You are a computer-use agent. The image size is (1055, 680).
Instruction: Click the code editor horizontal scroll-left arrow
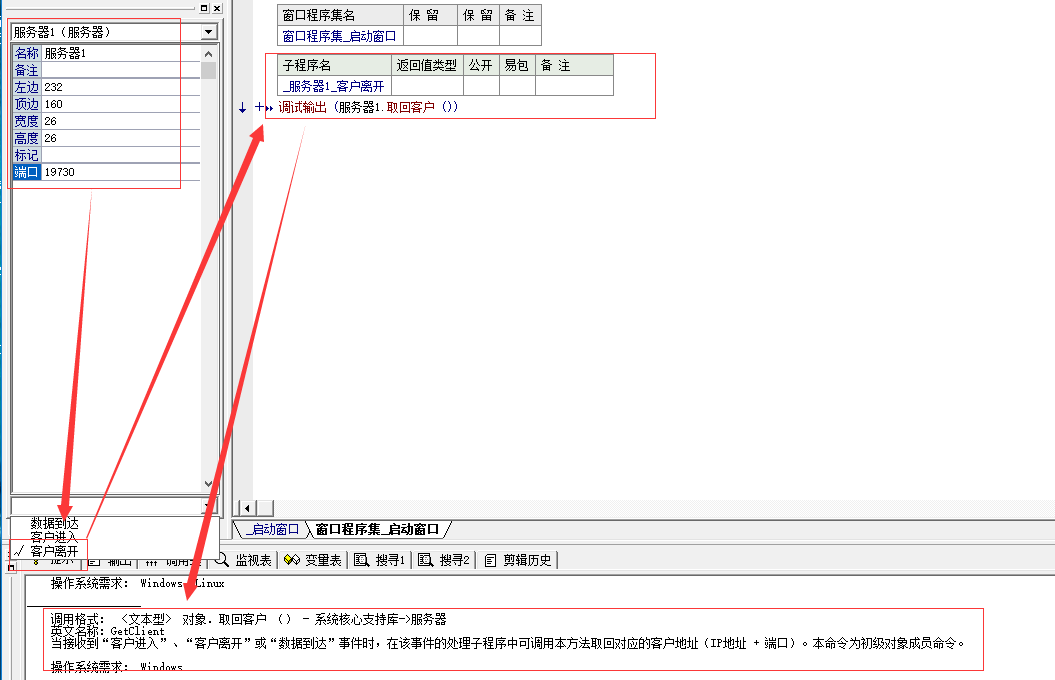[x=247, y=508]
